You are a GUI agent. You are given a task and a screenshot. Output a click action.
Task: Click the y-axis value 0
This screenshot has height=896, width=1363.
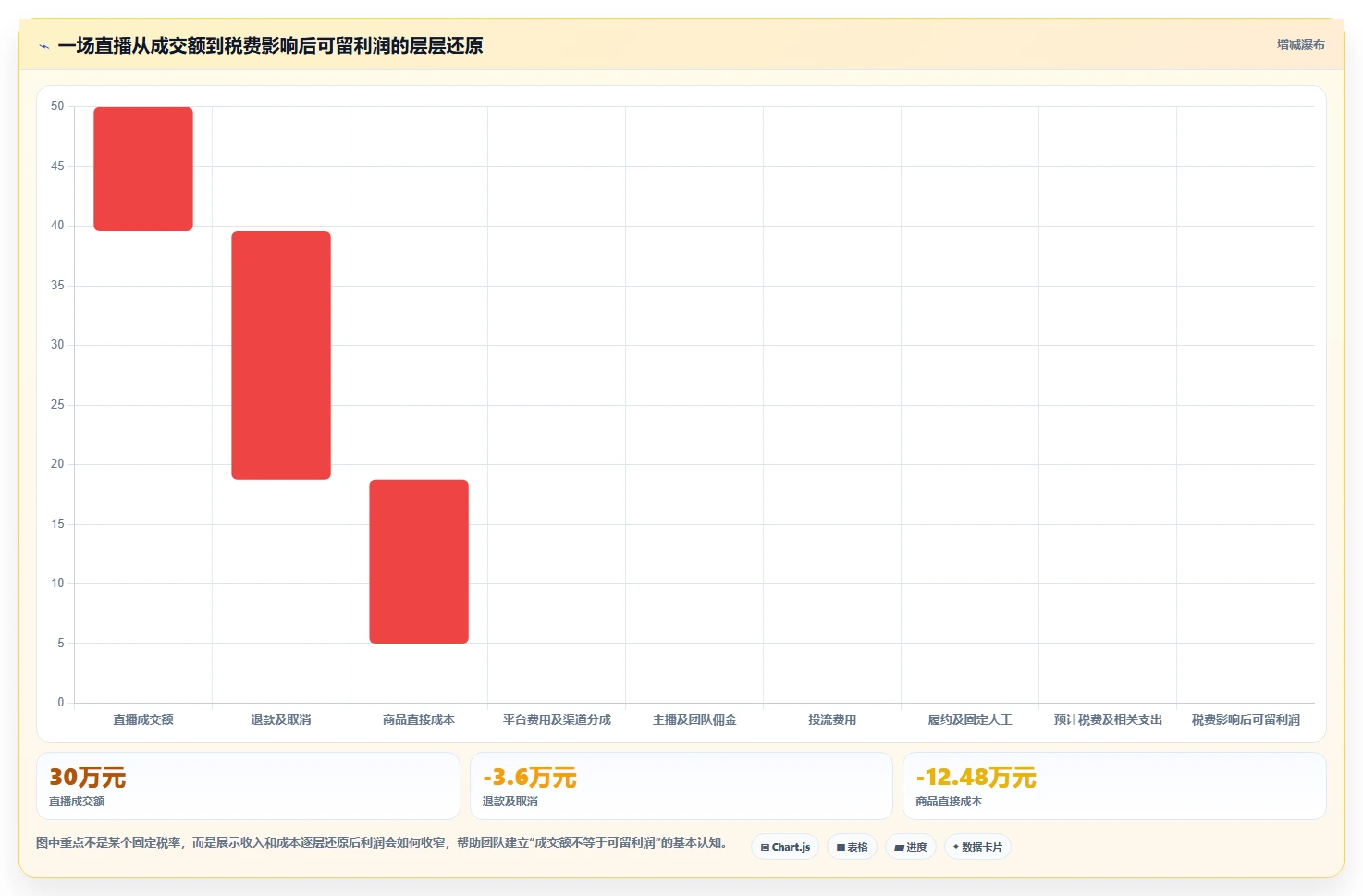pos(61,703)
